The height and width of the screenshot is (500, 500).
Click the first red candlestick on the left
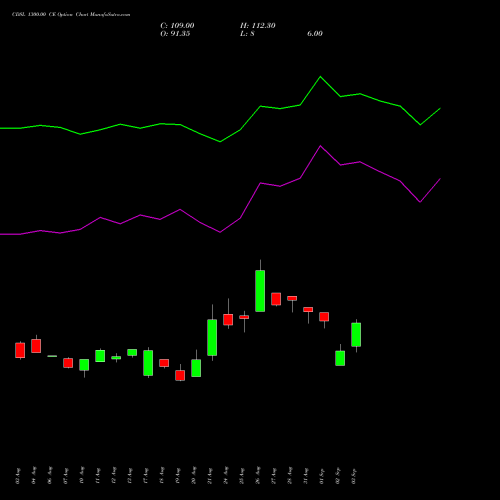click(20, 350)
